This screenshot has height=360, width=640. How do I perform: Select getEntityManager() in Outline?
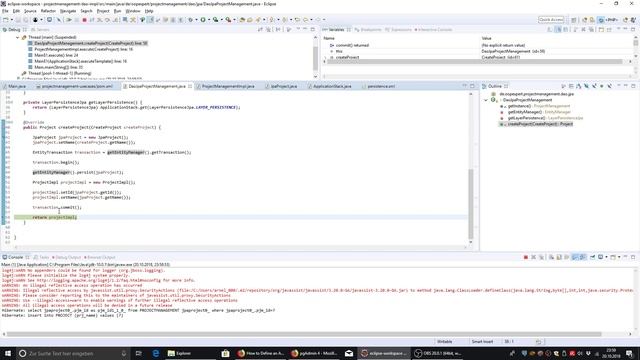535,112
